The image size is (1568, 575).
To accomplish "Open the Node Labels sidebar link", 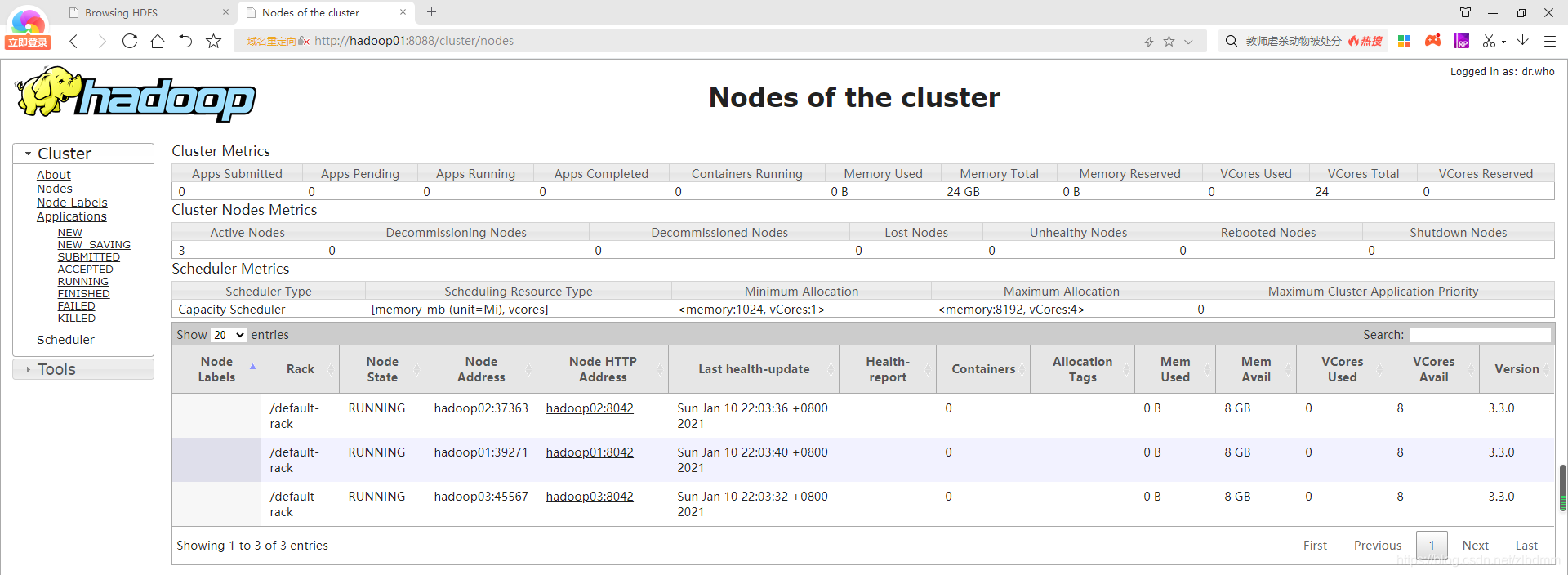I will pyautogui.click(x=72, y=203).
